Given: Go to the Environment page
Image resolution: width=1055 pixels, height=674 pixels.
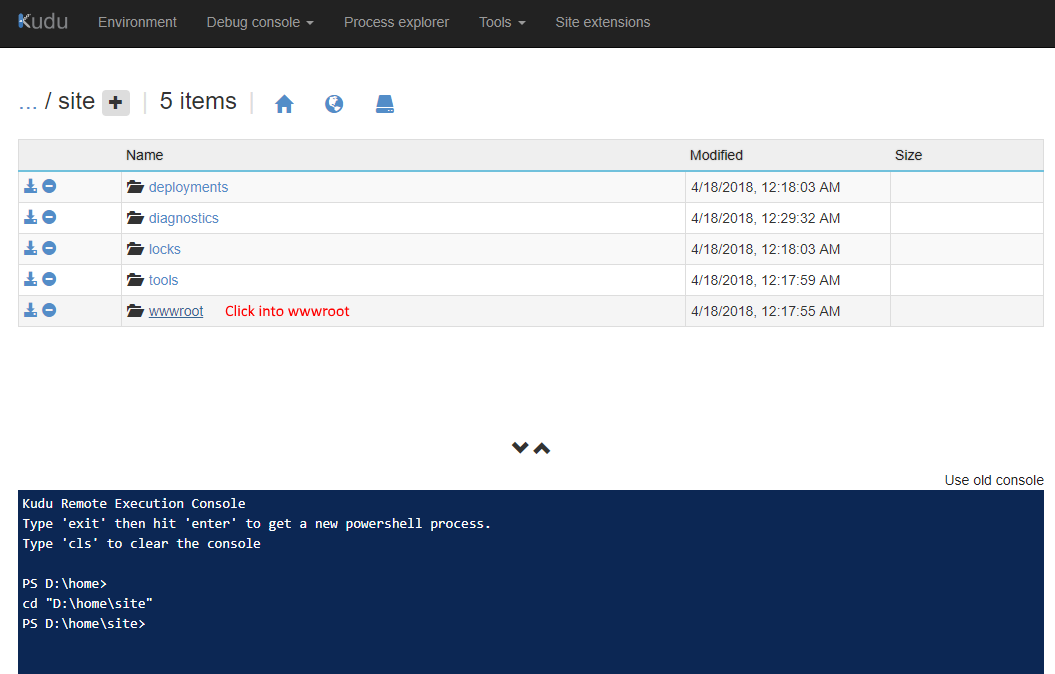Looking at the screenshot, I should [137, 22].
